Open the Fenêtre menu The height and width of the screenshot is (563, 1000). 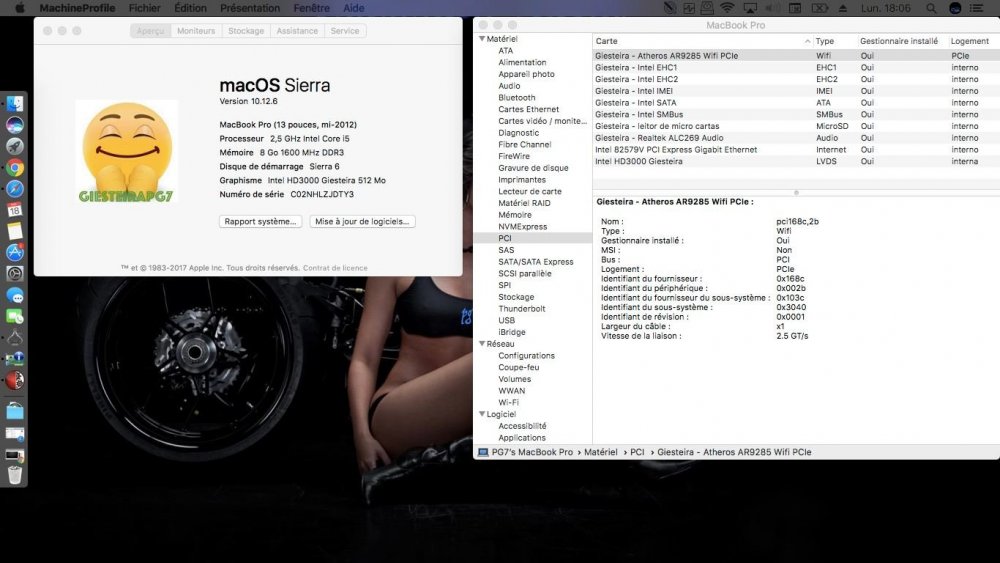pos(312,8)
